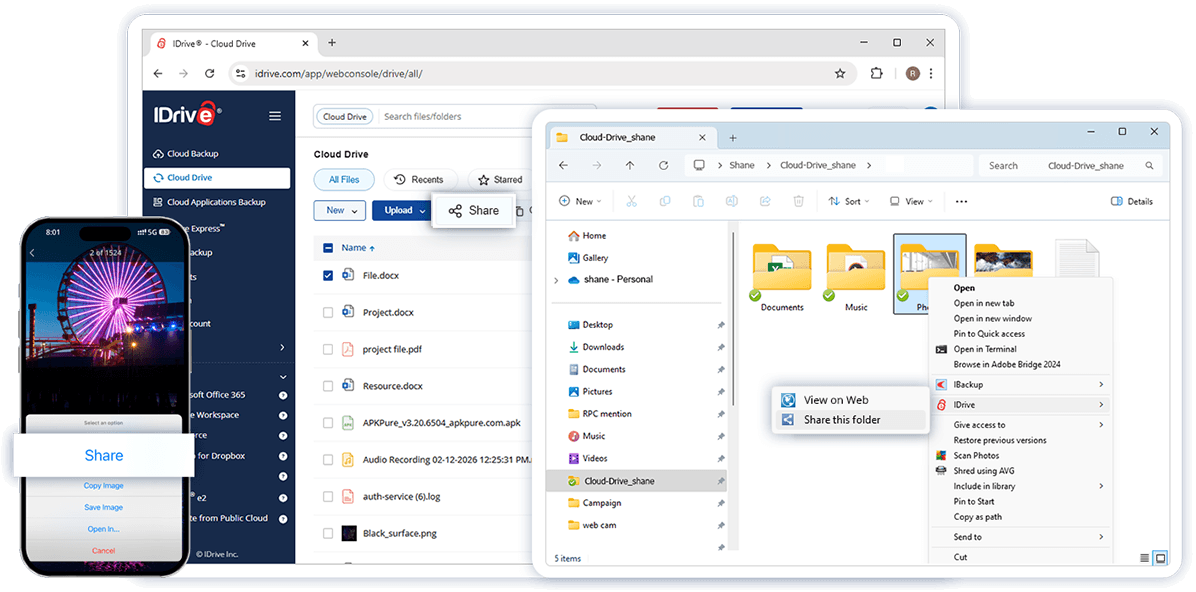1196x592 pixels.
Task: Click the site settings icon beside the URL
Action: point(240,73)
